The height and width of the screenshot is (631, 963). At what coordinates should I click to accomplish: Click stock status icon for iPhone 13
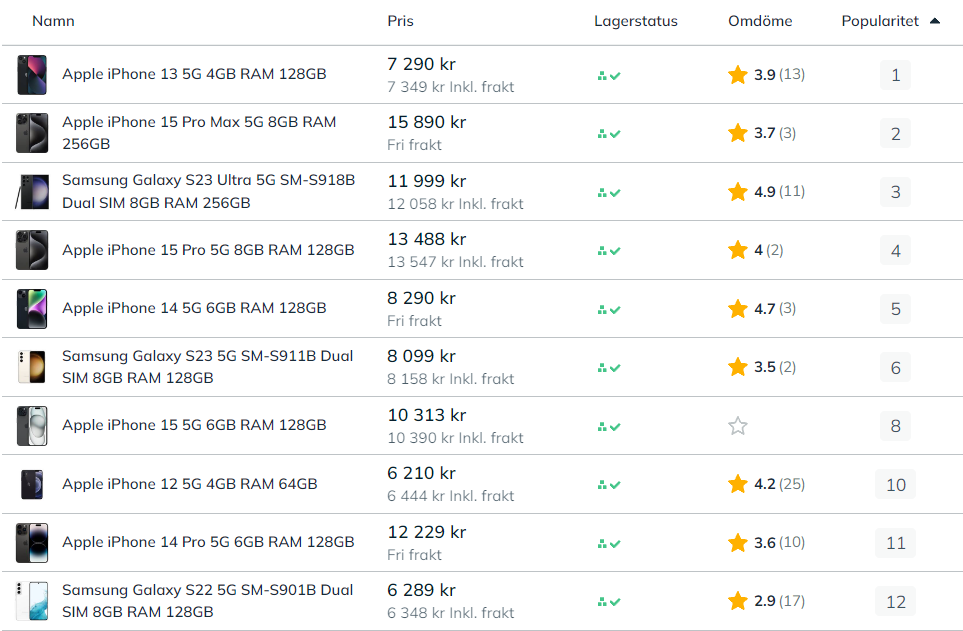(x=609, y=76)
